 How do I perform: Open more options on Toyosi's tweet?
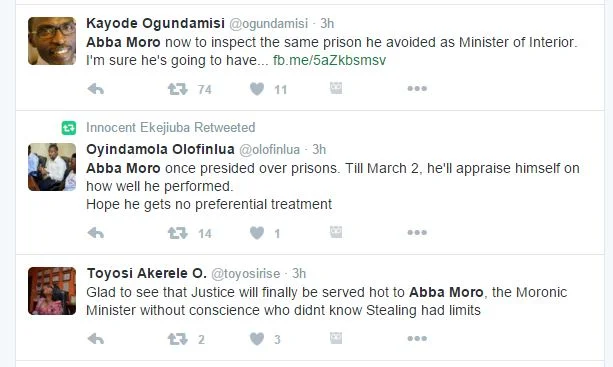(x=417, y=338)
